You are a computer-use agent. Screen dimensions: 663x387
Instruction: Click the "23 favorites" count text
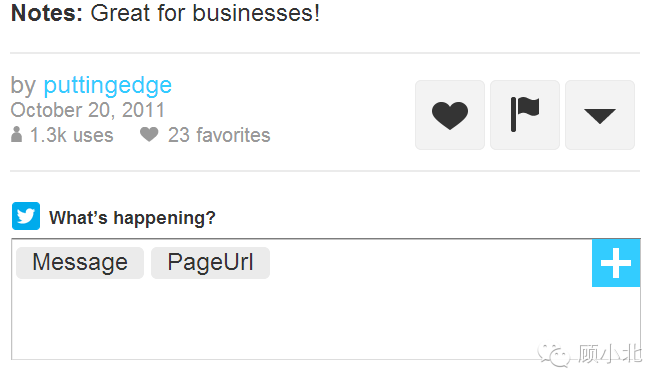[x=219, y=135]
